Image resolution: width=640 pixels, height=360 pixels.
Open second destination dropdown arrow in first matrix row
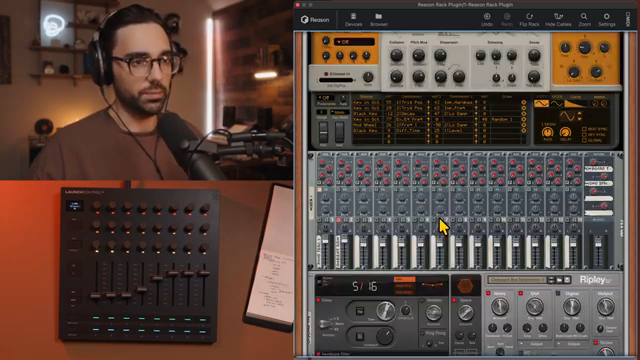[x=476, y=102]
